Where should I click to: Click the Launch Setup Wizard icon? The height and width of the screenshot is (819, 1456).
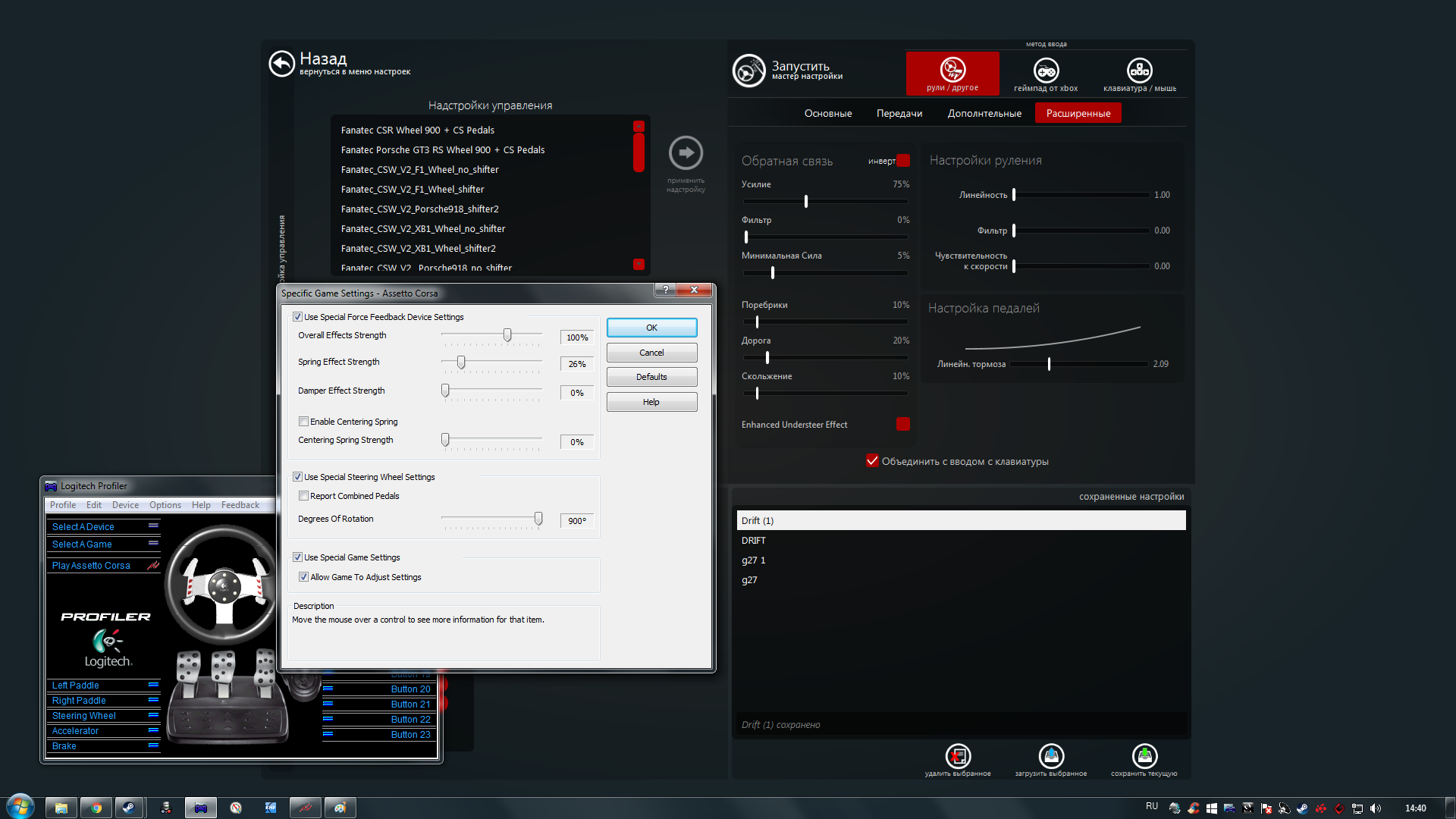click(750, 70)
